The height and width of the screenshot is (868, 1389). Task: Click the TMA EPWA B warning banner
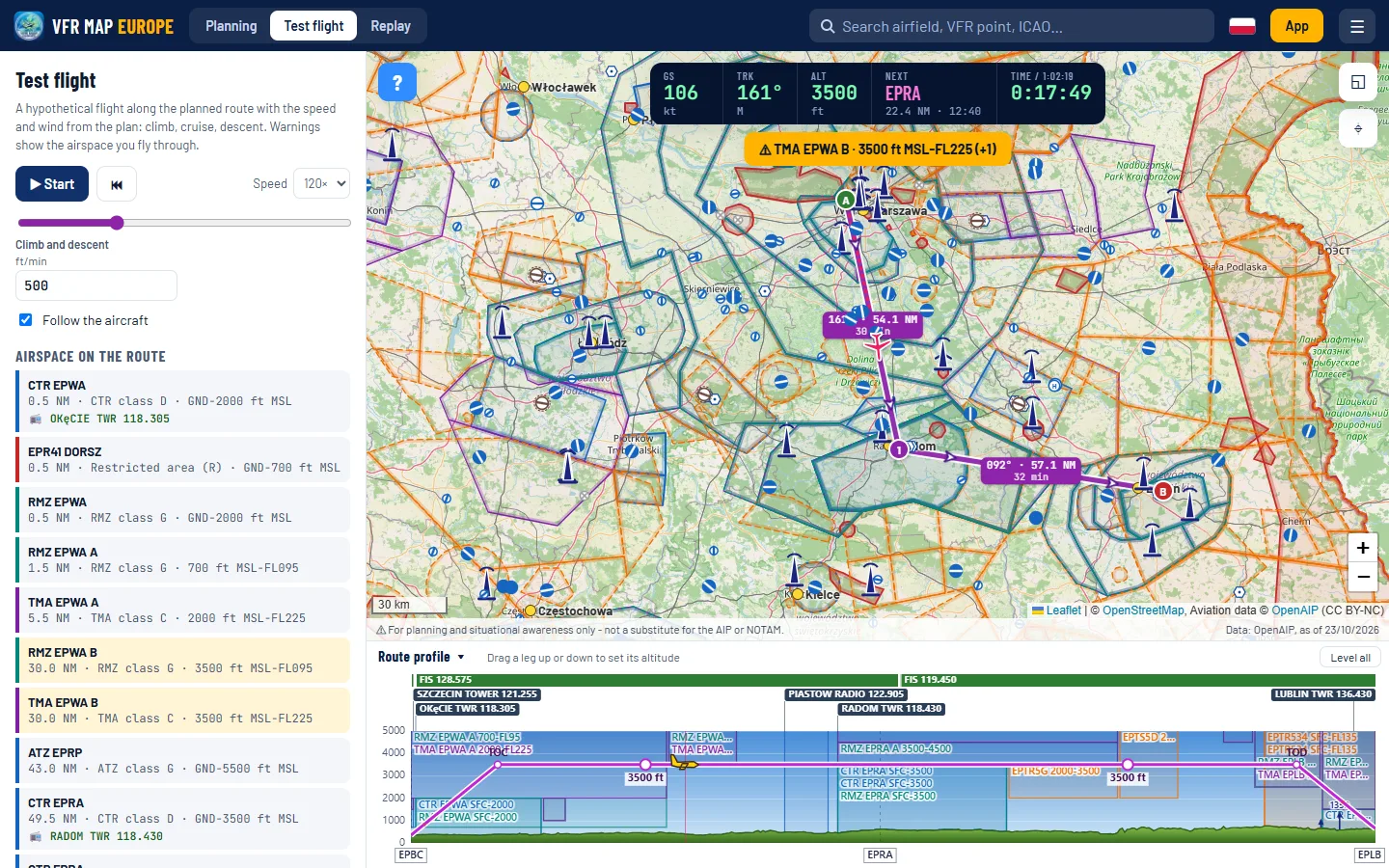tap(878, 149)
